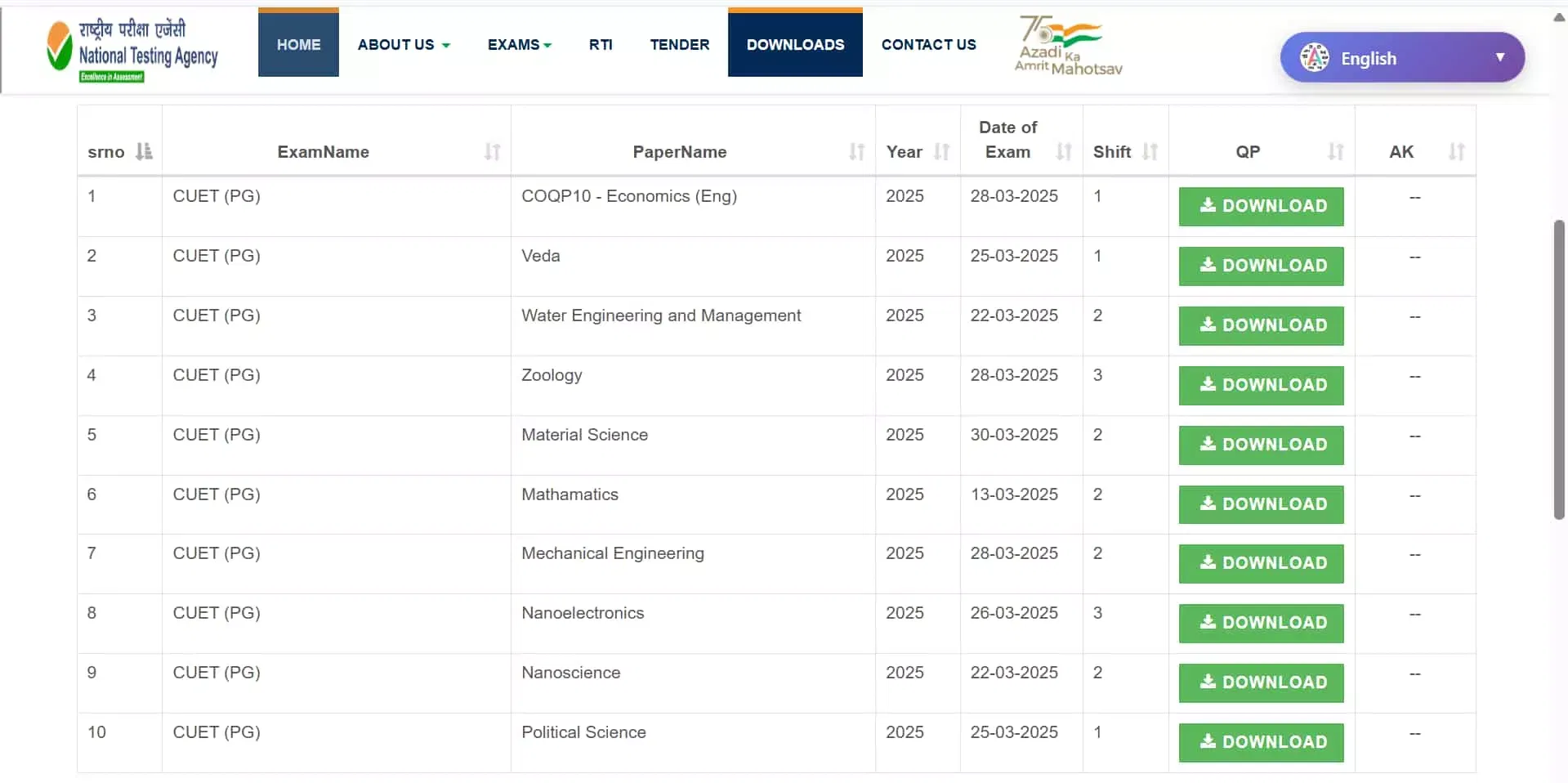Download the Political Science question paper

click(1261, 742)
